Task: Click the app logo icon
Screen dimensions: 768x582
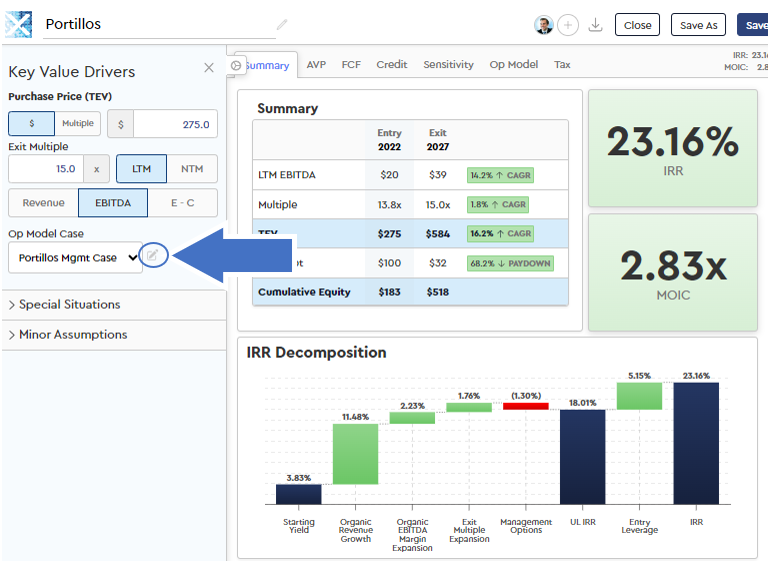Action: coord(18,24)
